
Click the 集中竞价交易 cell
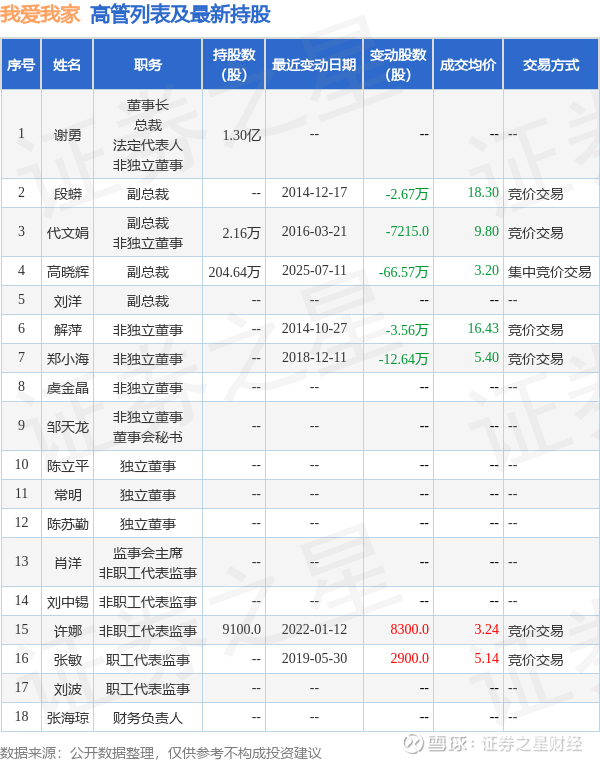click(549, 271)
